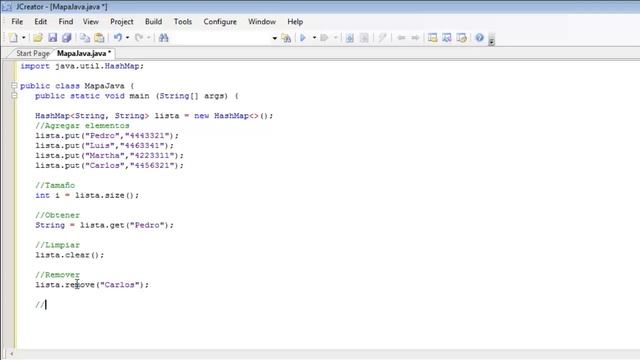Screen dimensions: 640x360
Task: Click the line 'lista.clear();'
Action: pos(70,255)
